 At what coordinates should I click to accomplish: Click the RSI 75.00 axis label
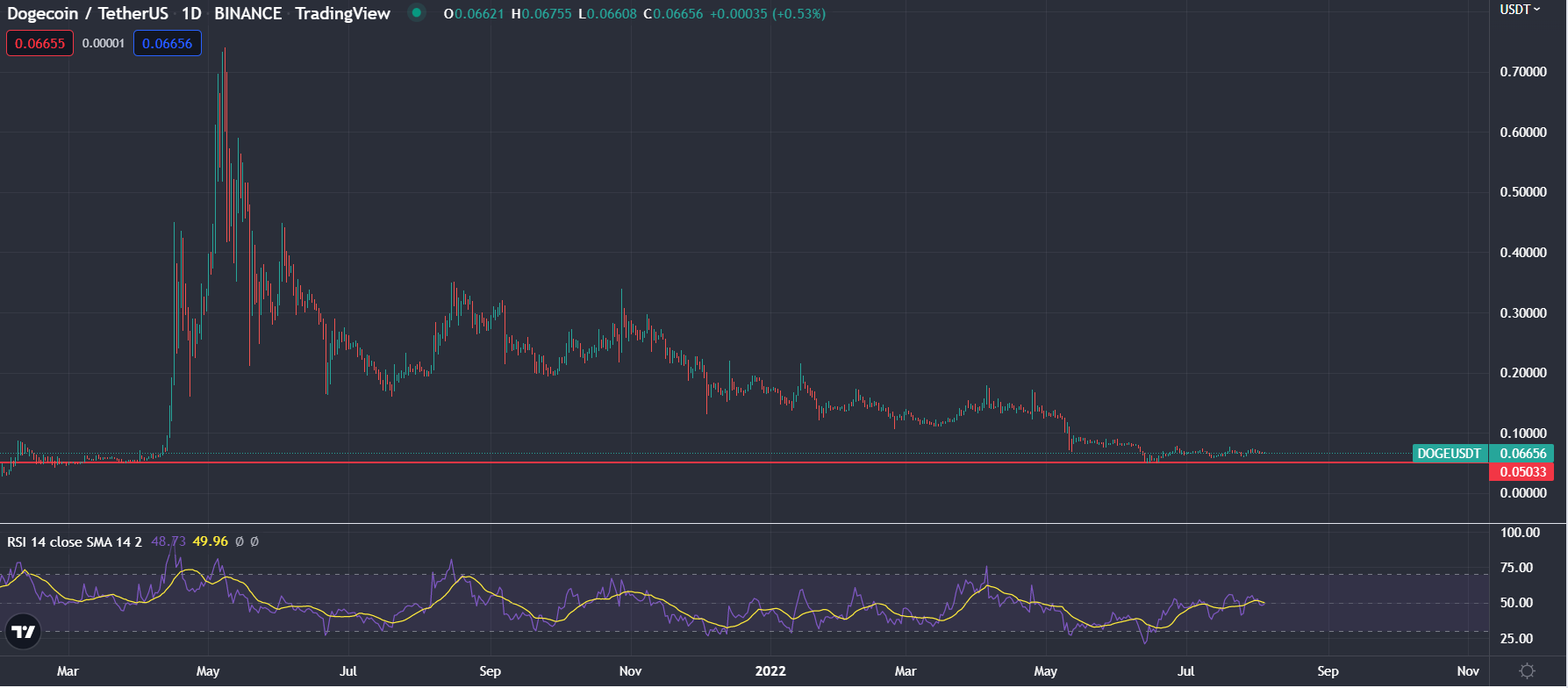coord(1516,568)
